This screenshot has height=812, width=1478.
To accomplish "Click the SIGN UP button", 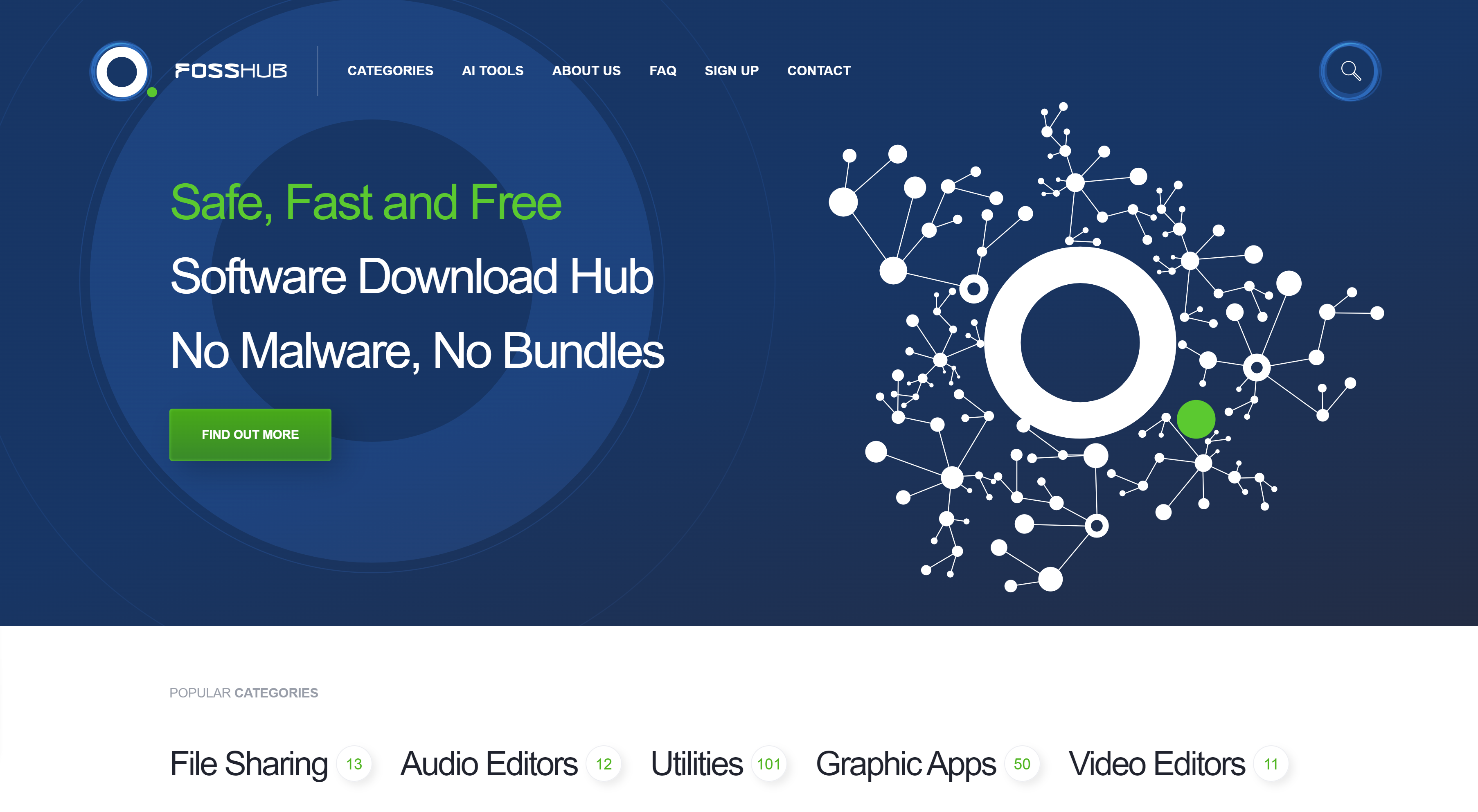I will tap(731, 70).
